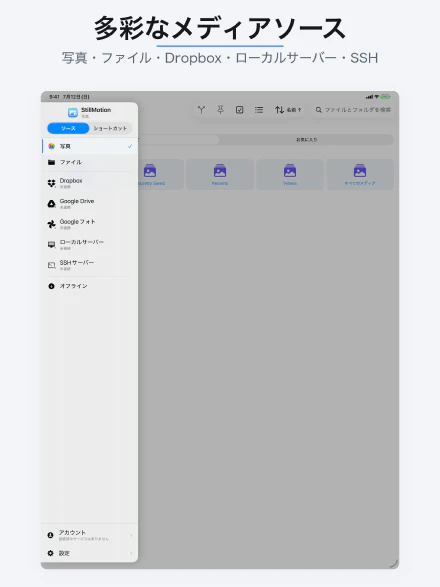440x587 pixels.
Task: Focus the ファイルとフォルダを検索 search field
Action: pos(353,110)
